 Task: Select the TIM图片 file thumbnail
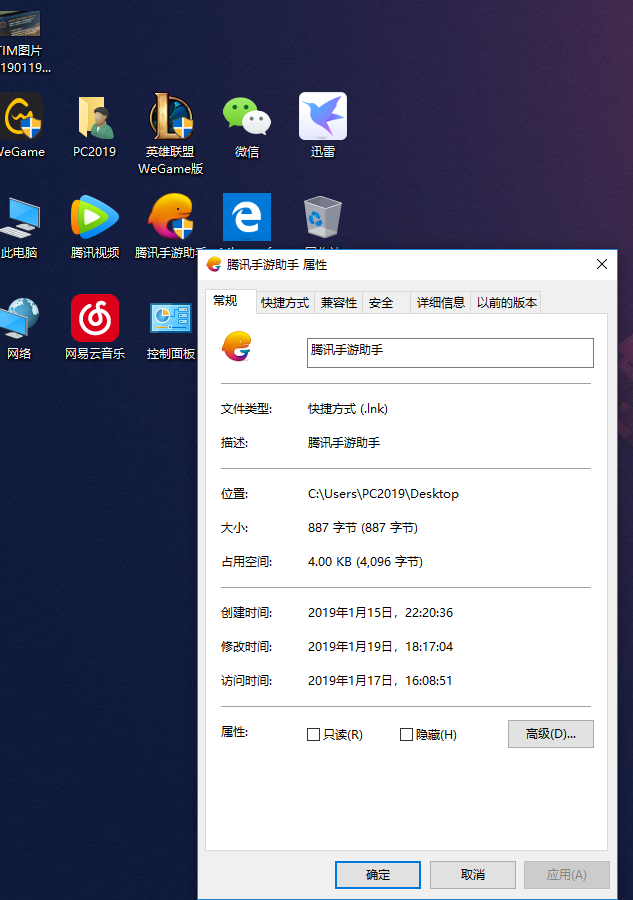(x=21, y=24)
